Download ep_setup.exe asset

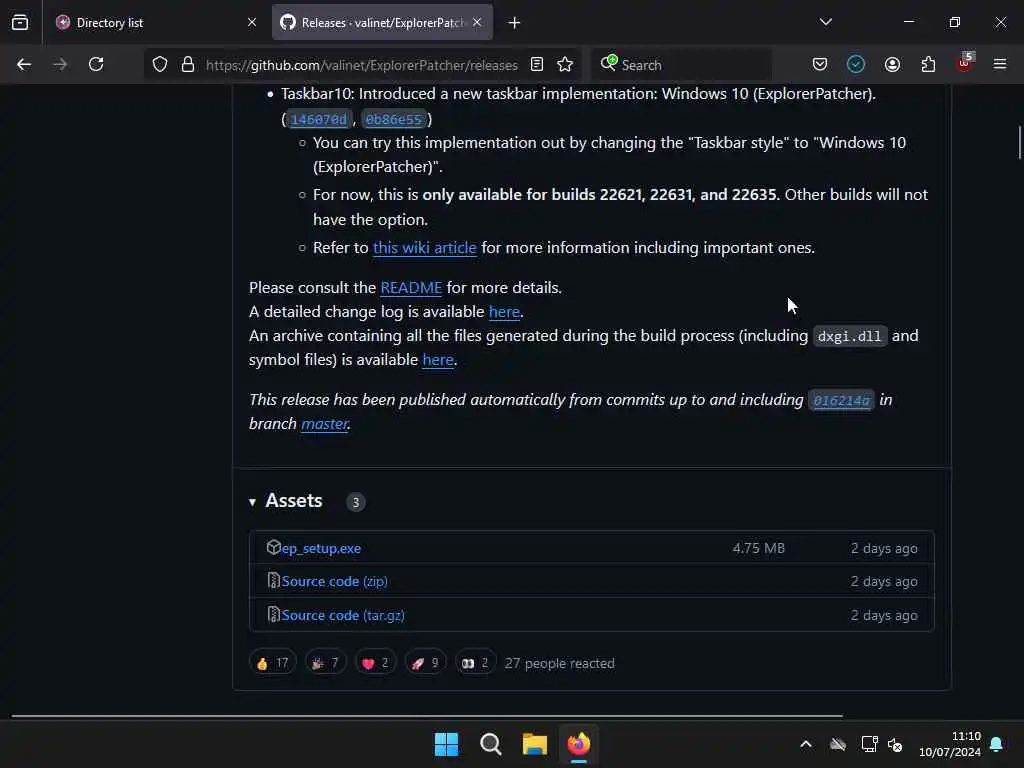(x=321, y=548)
